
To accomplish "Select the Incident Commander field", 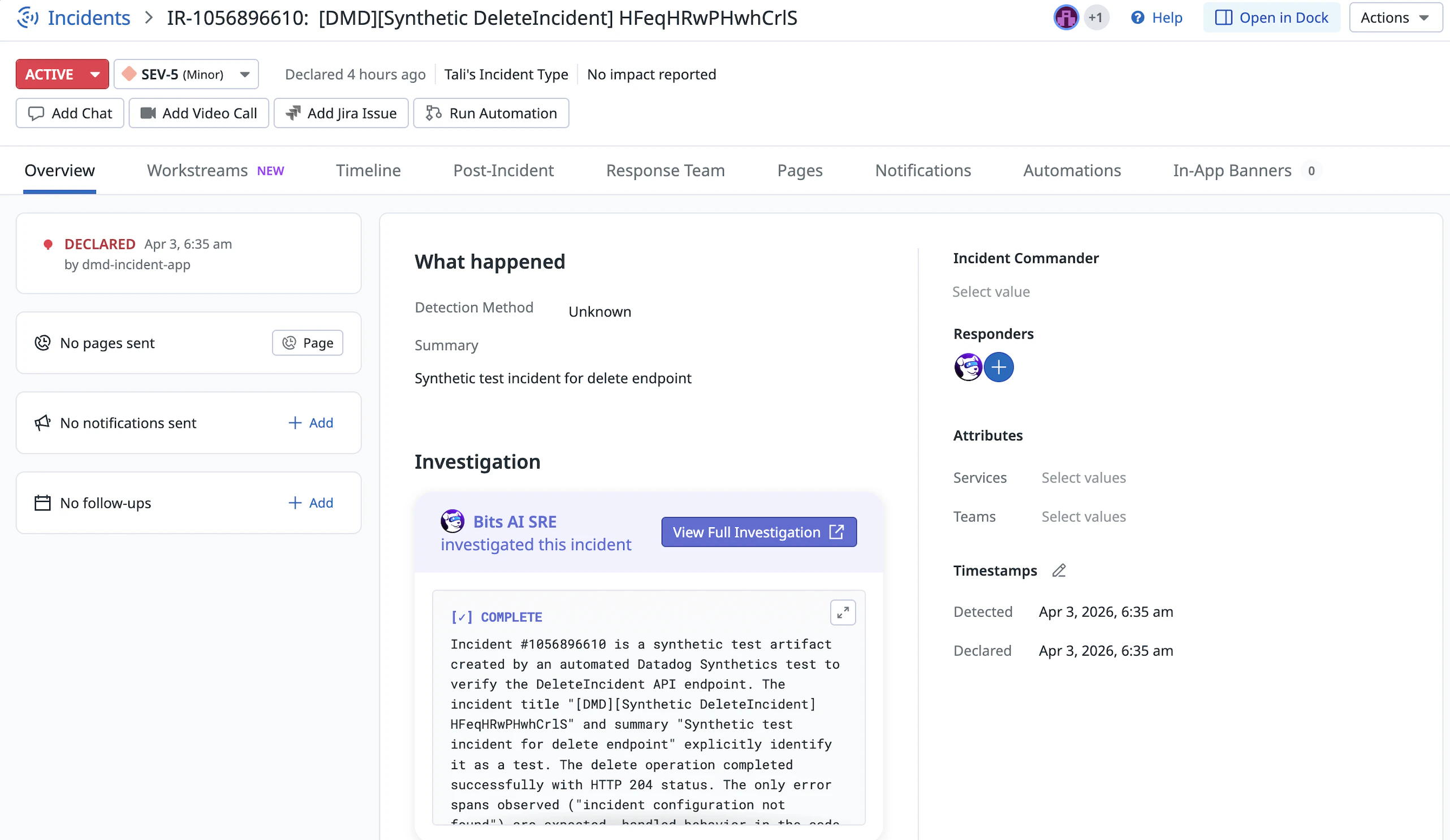I will point(991,292).
